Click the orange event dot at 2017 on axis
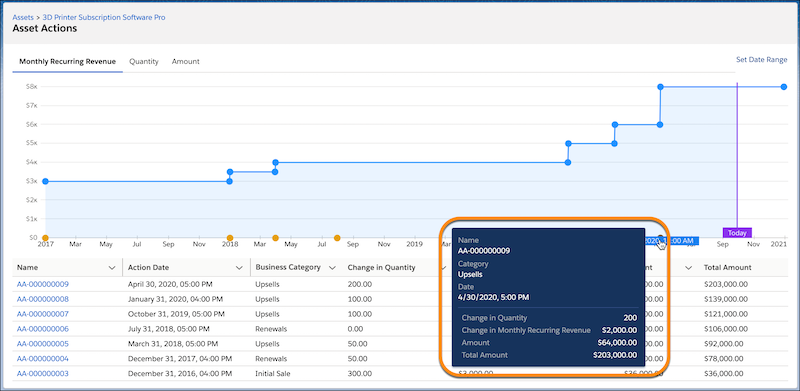 pos(45,238)
